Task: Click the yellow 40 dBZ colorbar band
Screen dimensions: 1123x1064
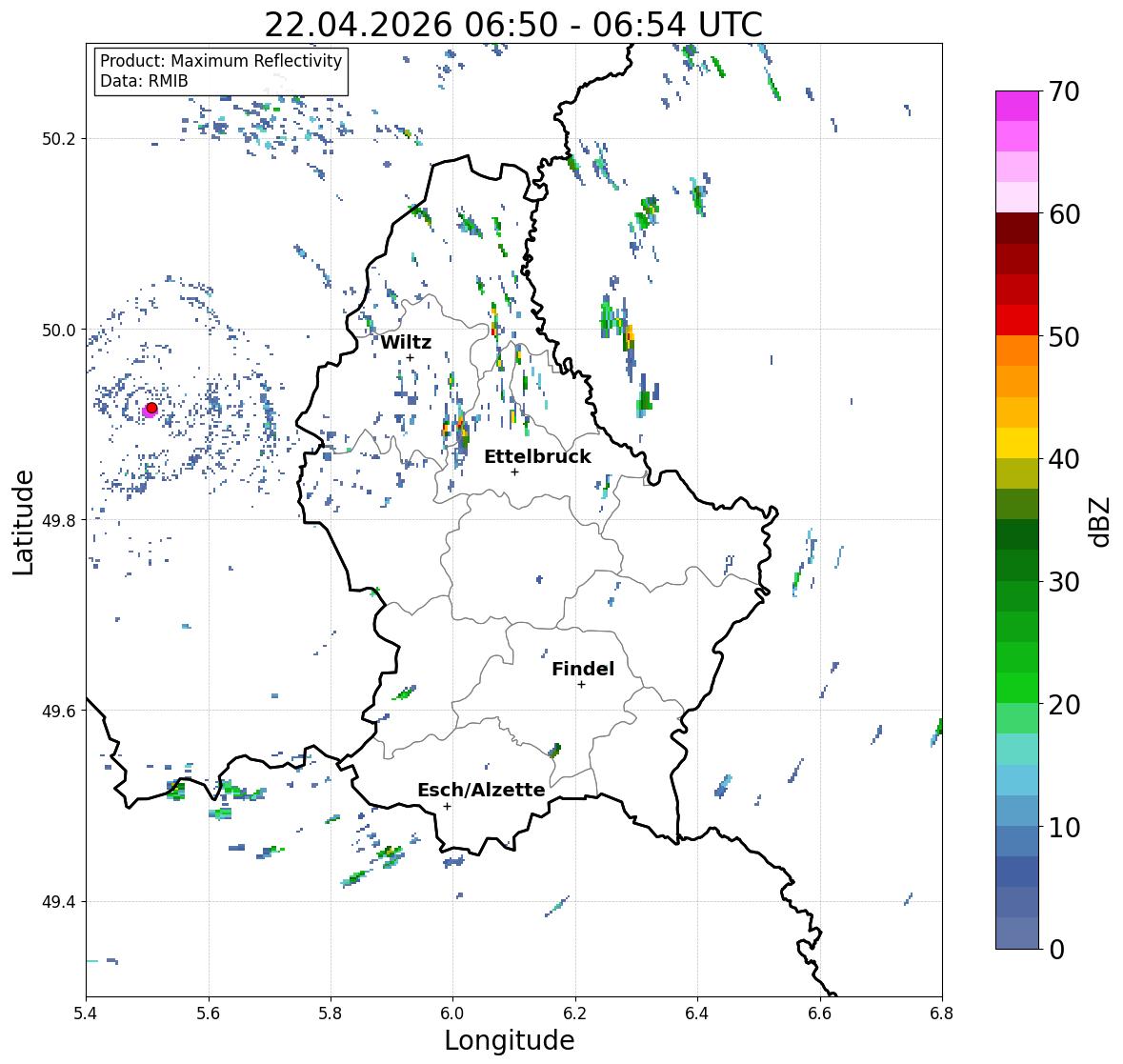Action: click(1017, 443)
